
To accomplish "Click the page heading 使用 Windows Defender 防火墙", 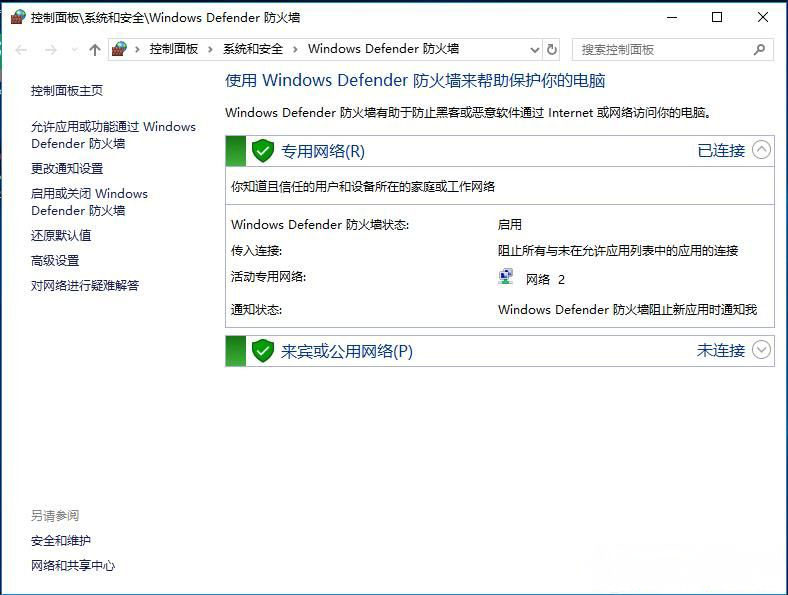I will click(x=415, y=80).
